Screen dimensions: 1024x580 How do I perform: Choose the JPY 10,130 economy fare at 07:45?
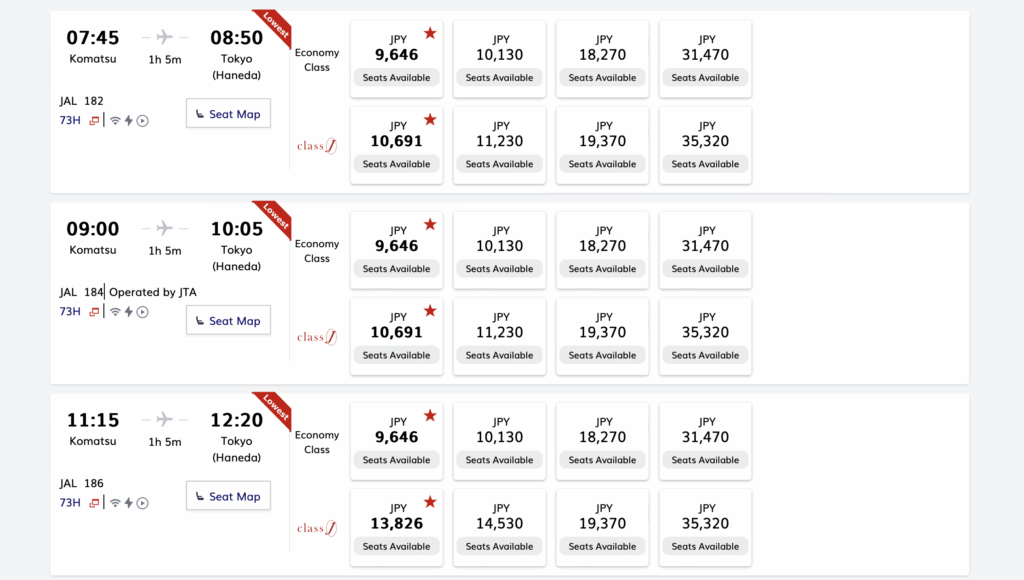coord(500,59)
